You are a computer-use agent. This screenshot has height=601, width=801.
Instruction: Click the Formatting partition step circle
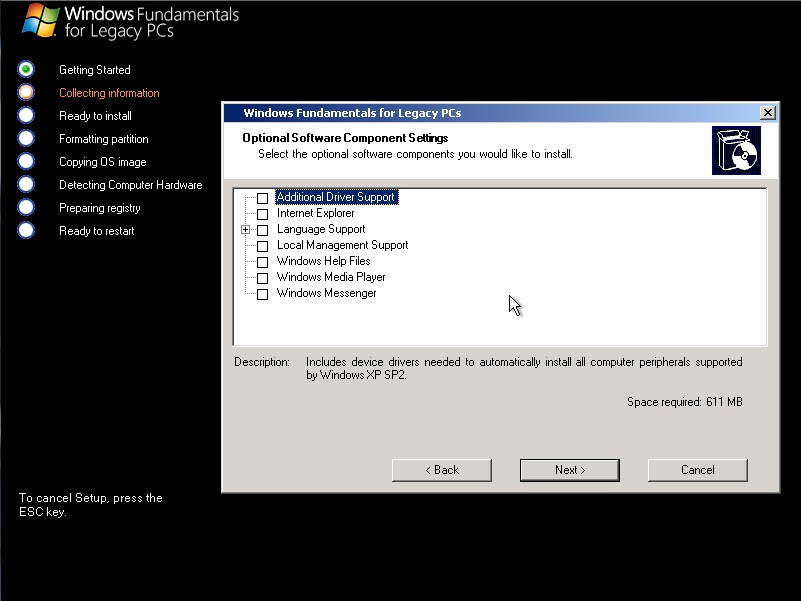[x=25, y=139]
